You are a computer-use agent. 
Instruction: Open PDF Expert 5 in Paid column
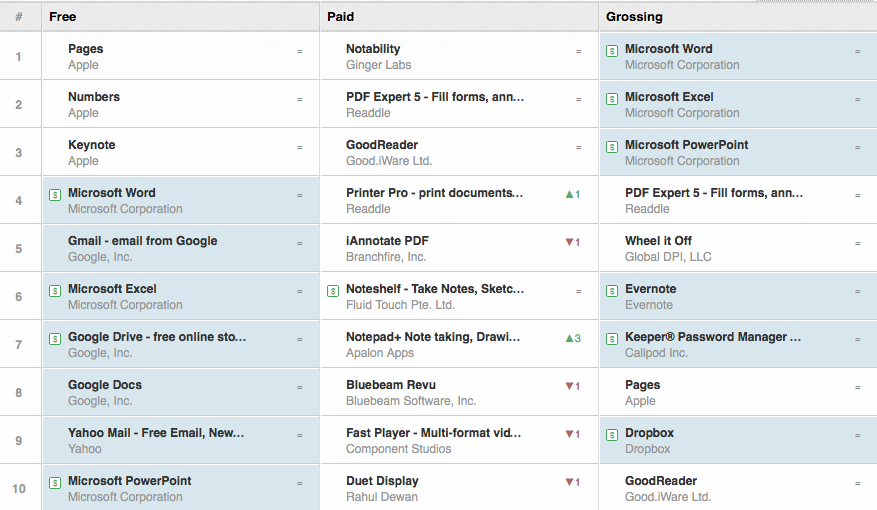tap(435, 97)
